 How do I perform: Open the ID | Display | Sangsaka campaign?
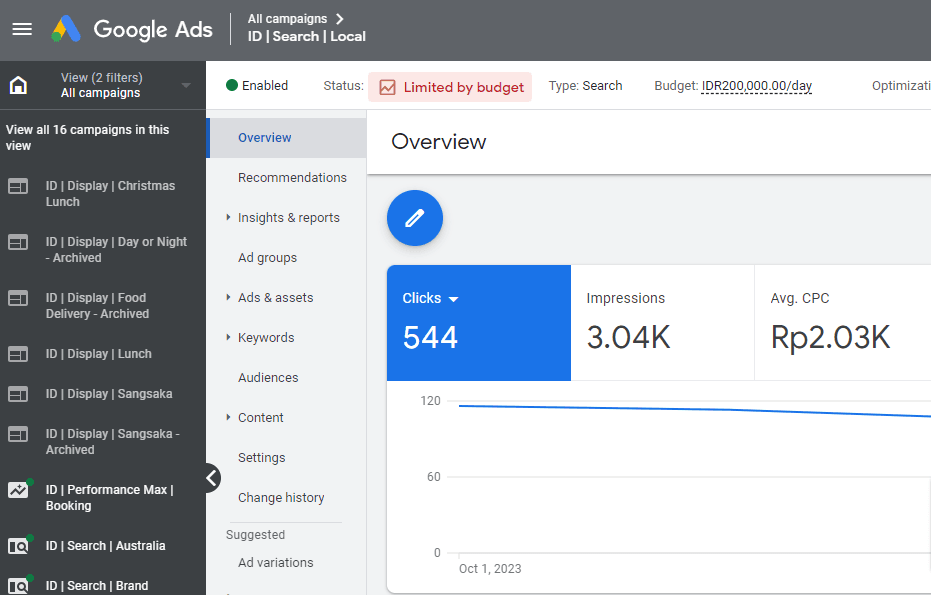click(108, 394)
